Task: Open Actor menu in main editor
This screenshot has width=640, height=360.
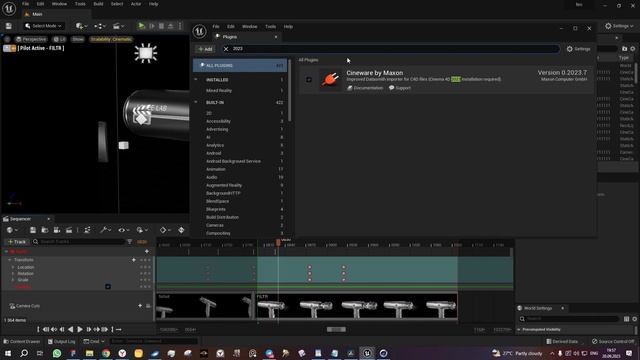Action: point(136,4)
